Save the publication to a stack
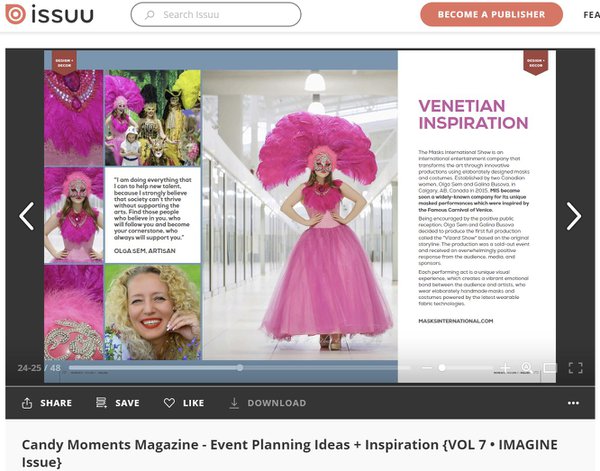Viewport: 600px width, 471px height. tap(118, 403)
